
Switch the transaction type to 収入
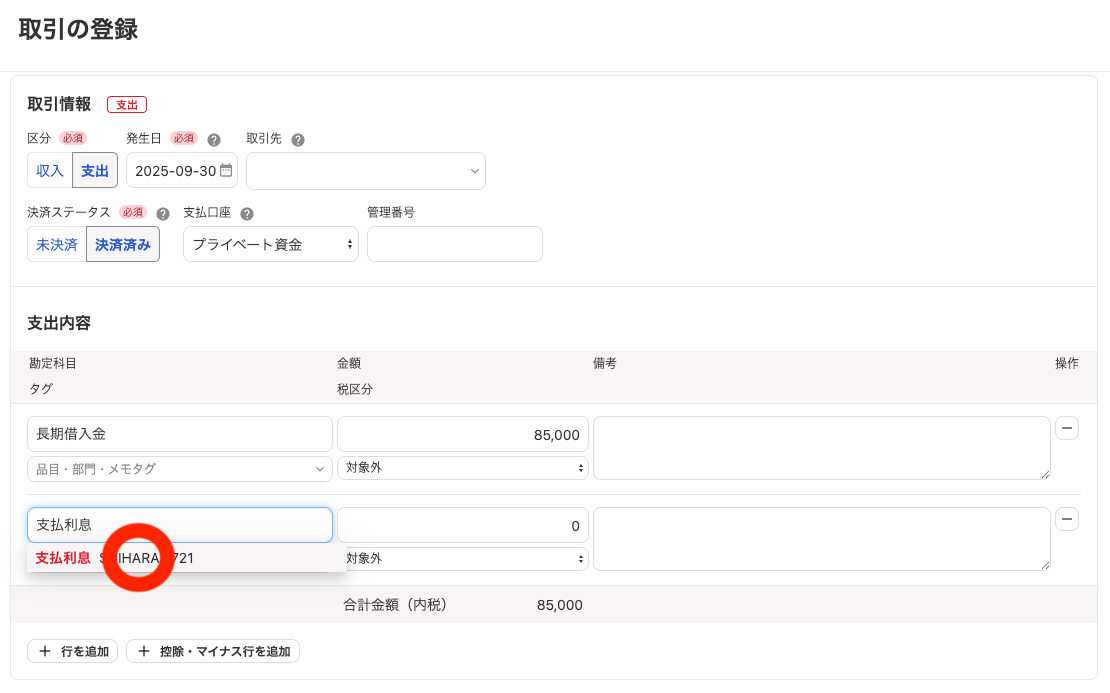[49, 170]
